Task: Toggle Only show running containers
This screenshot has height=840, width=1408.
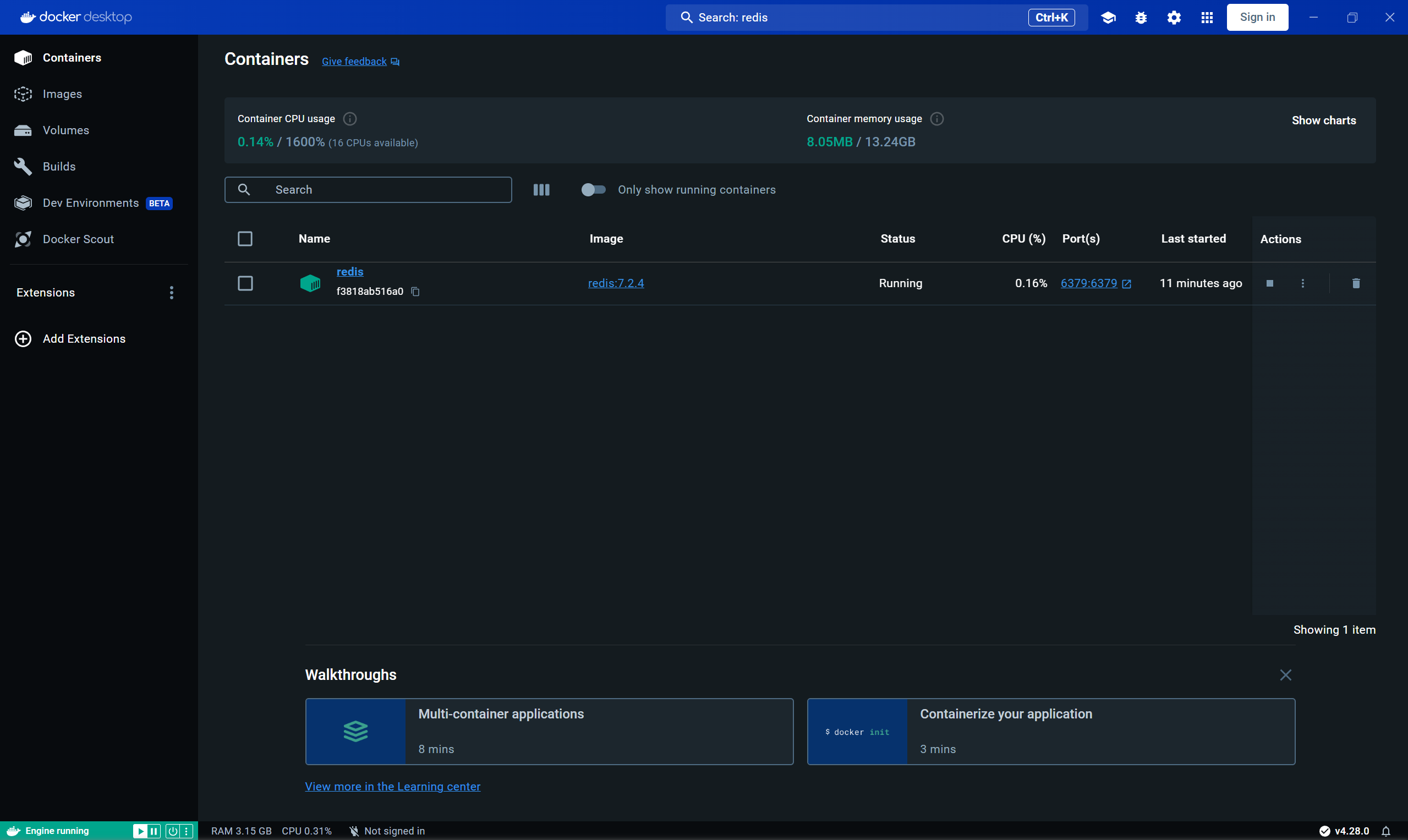Action: [593, 190]
